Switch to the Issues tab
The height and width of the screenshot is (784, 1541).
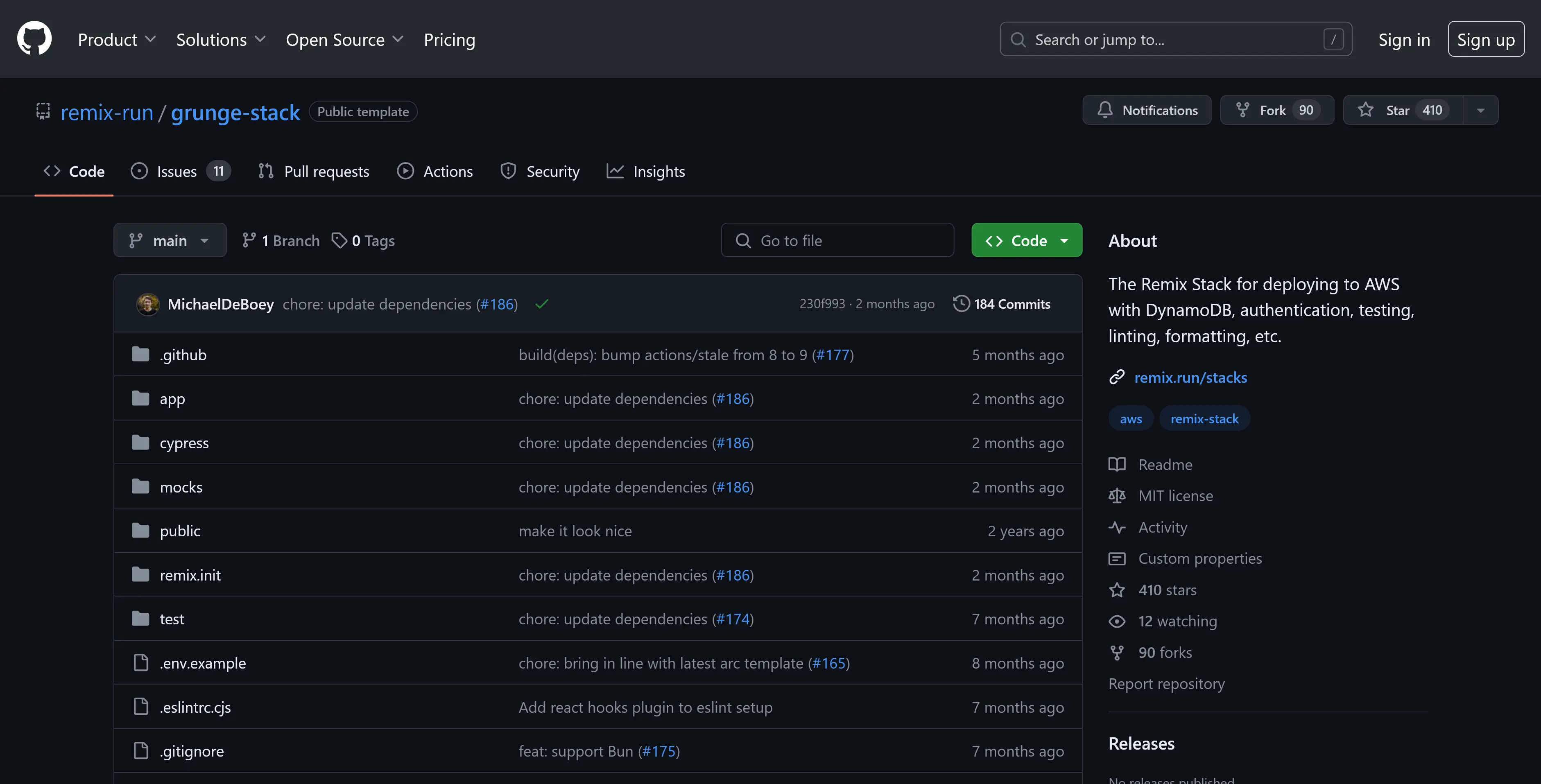coord(180,172)
